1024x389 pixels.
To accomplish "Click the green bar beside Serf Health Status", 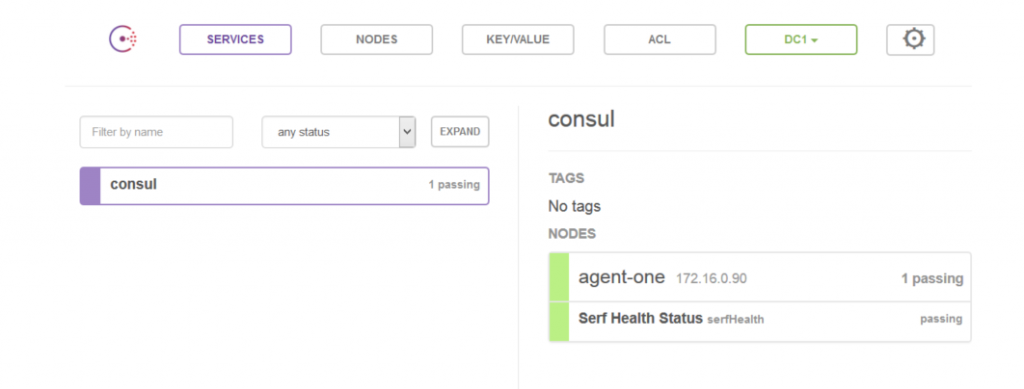I will tap(560, 322).
